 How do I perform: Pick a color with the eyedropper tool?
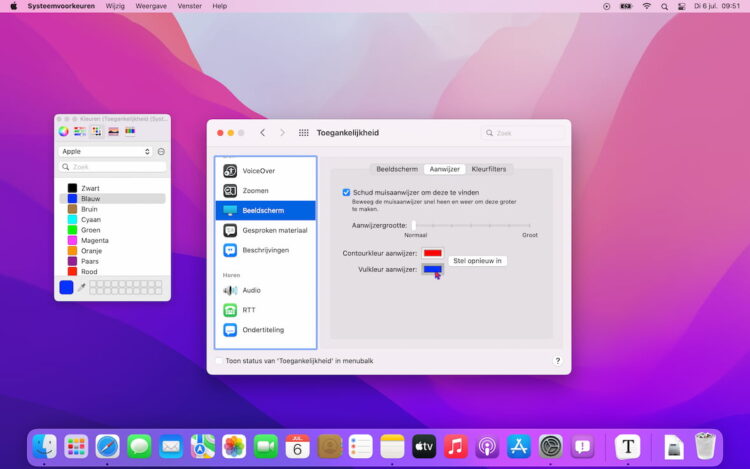82,287
